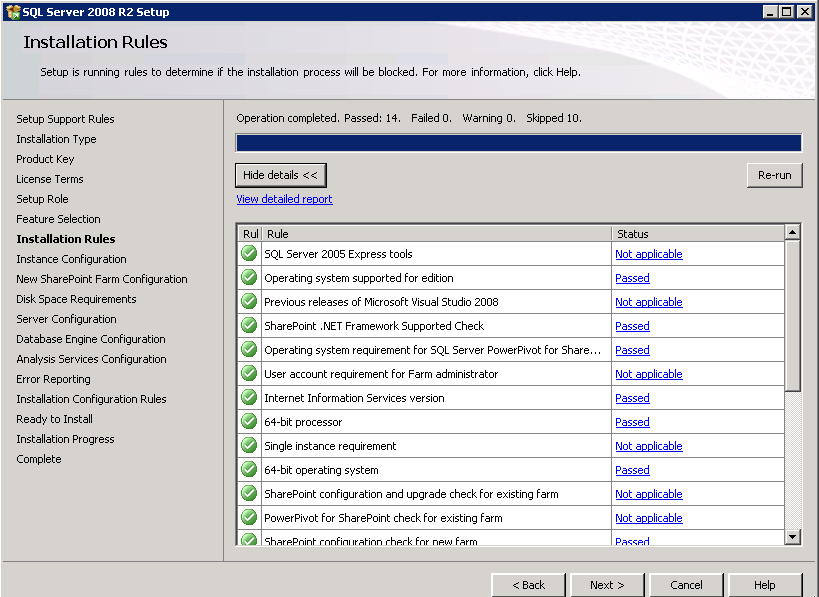Click green check icon for SQL Server 2005 Express tools
The image size is (819, 597).
pos(249,253)
